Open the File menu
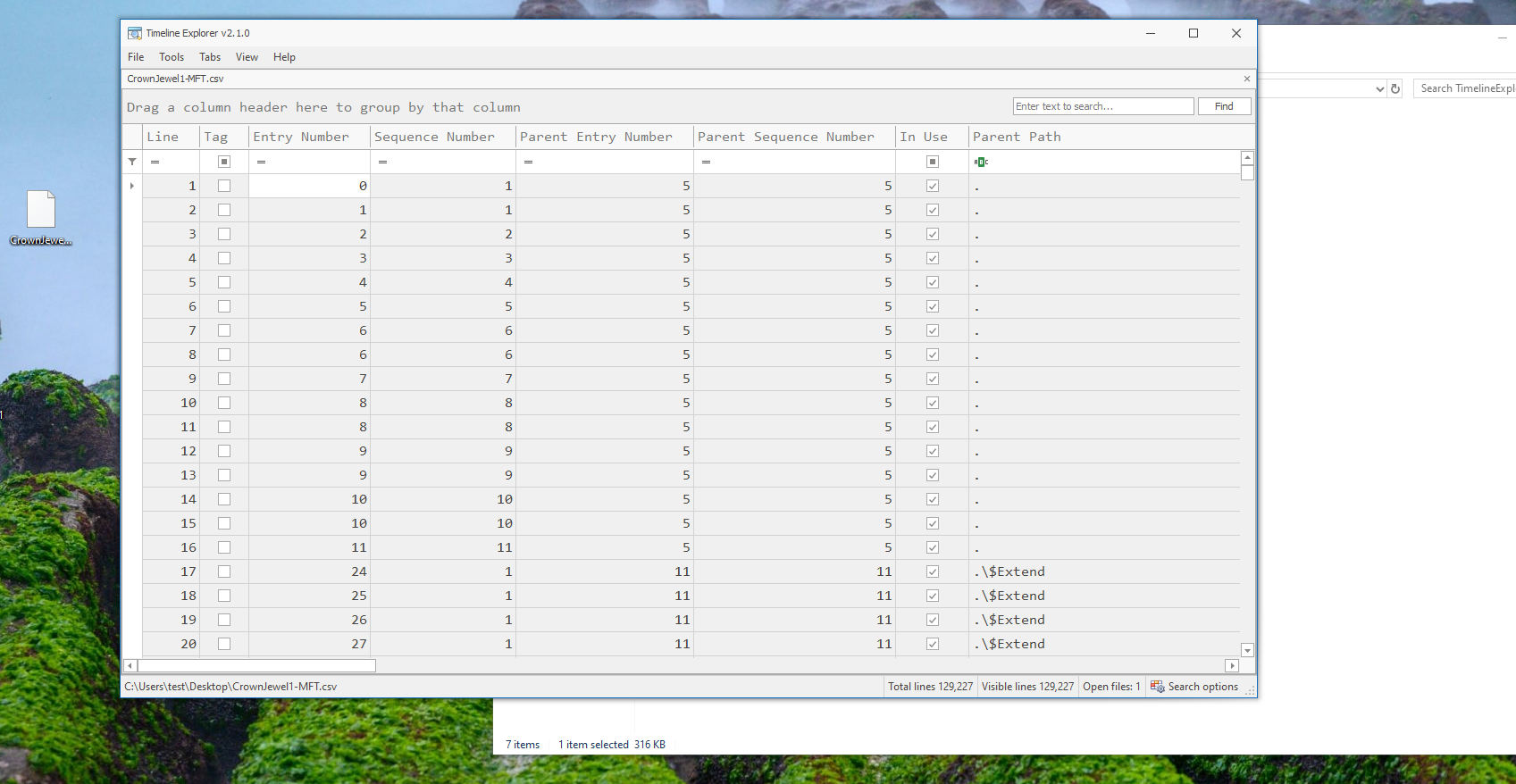This screenshot has height=784, width=1516. (136, 57)
